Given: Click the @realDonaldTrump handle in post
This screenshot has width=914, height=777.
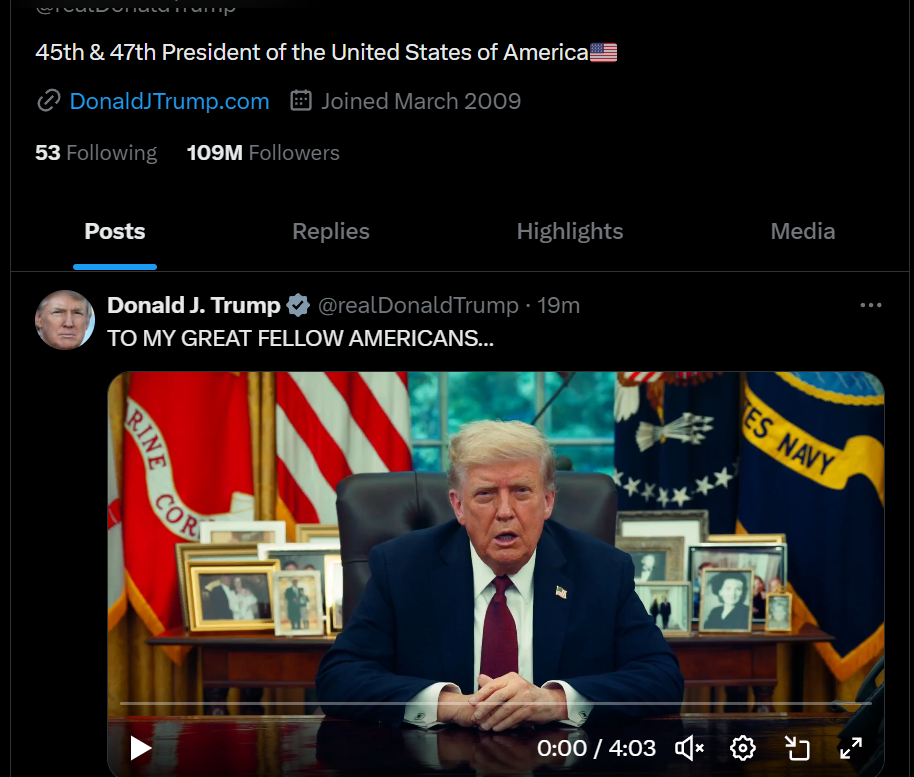Looking at the screenshot, I should point(418,305).
